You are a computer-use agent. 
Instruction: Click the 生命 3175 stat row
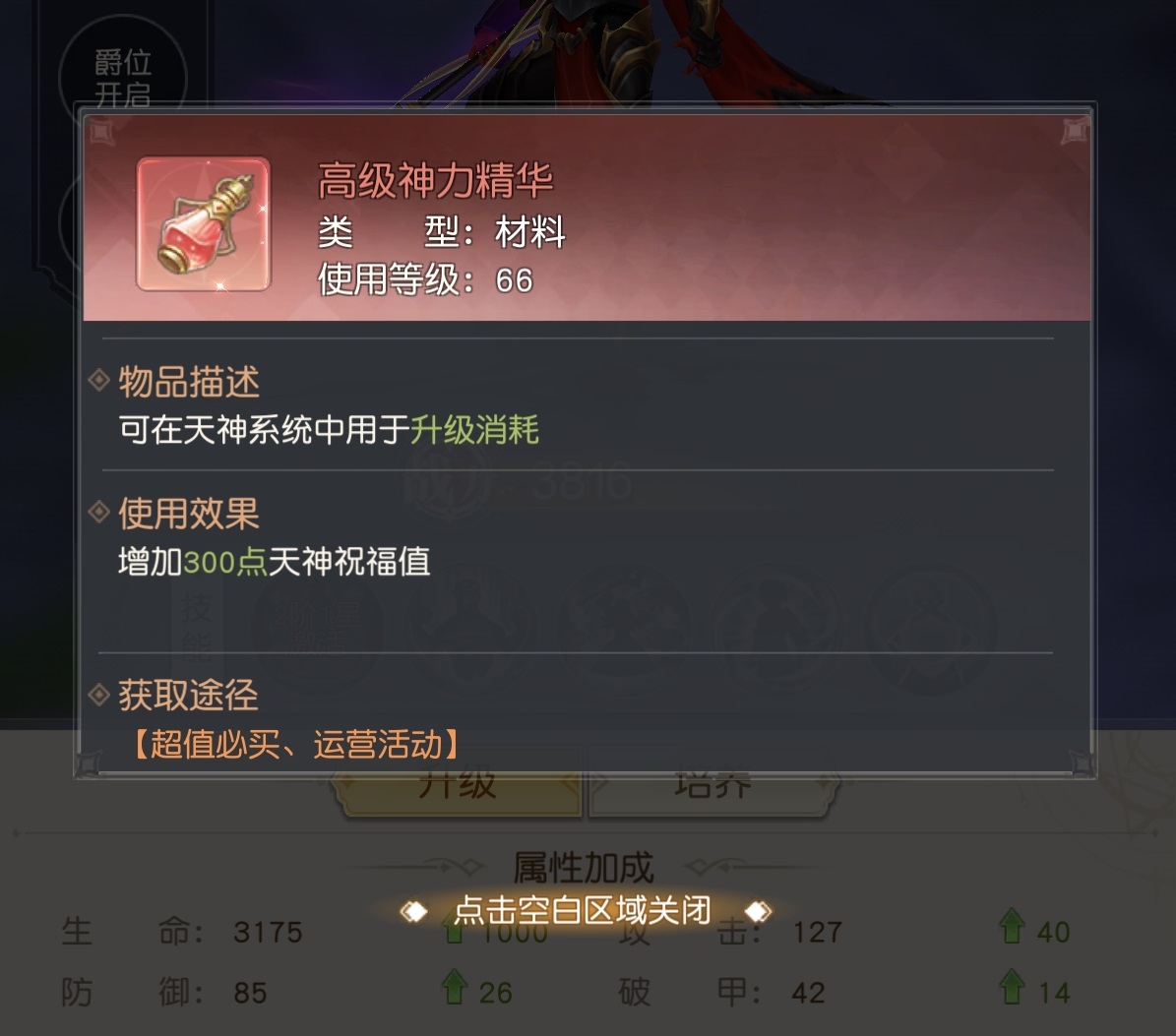pyautogui.click(x=182, y=932)
